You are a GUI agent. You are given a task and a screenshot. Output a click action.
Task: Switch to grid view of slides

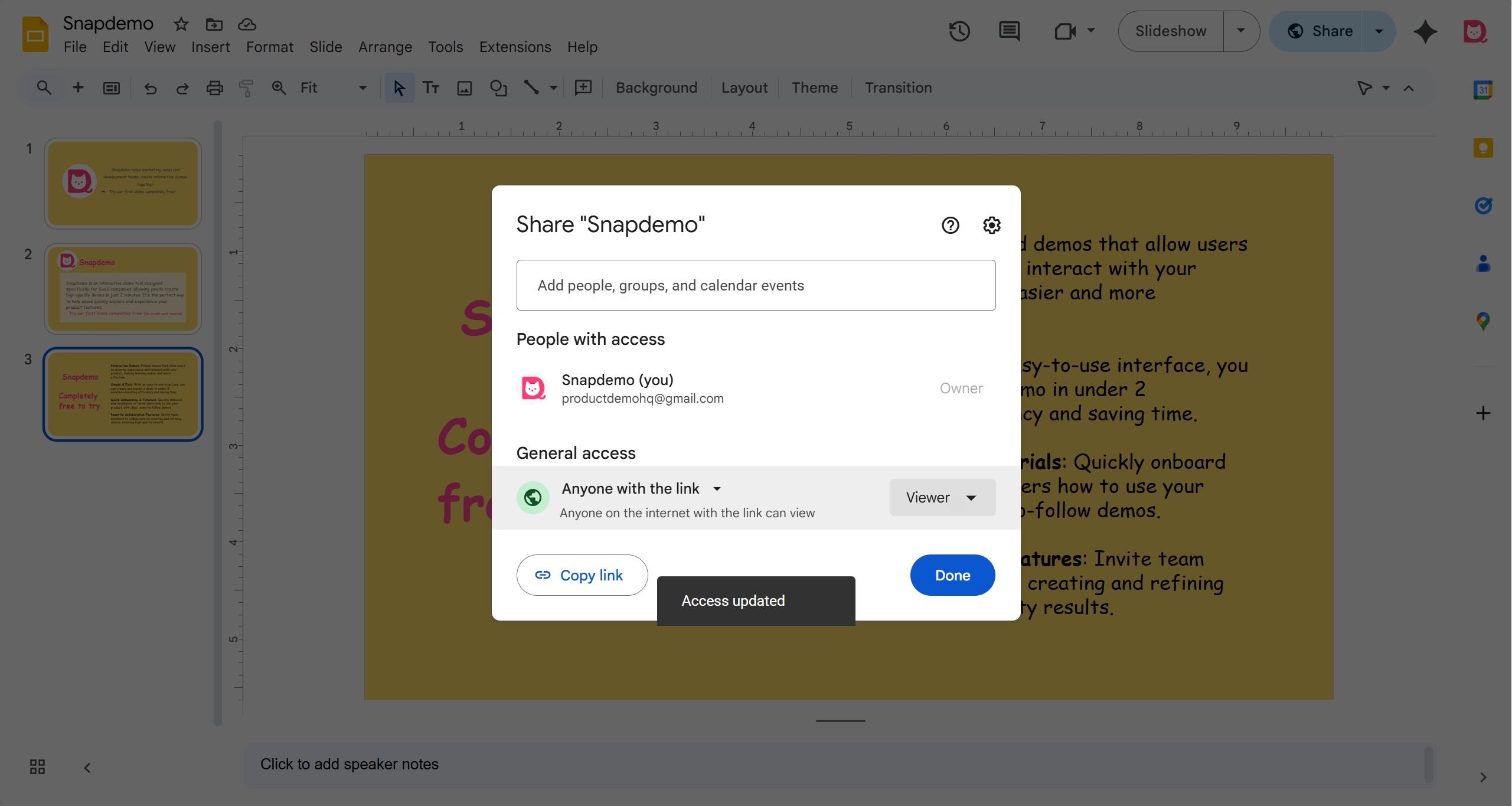tap(37, 766)
